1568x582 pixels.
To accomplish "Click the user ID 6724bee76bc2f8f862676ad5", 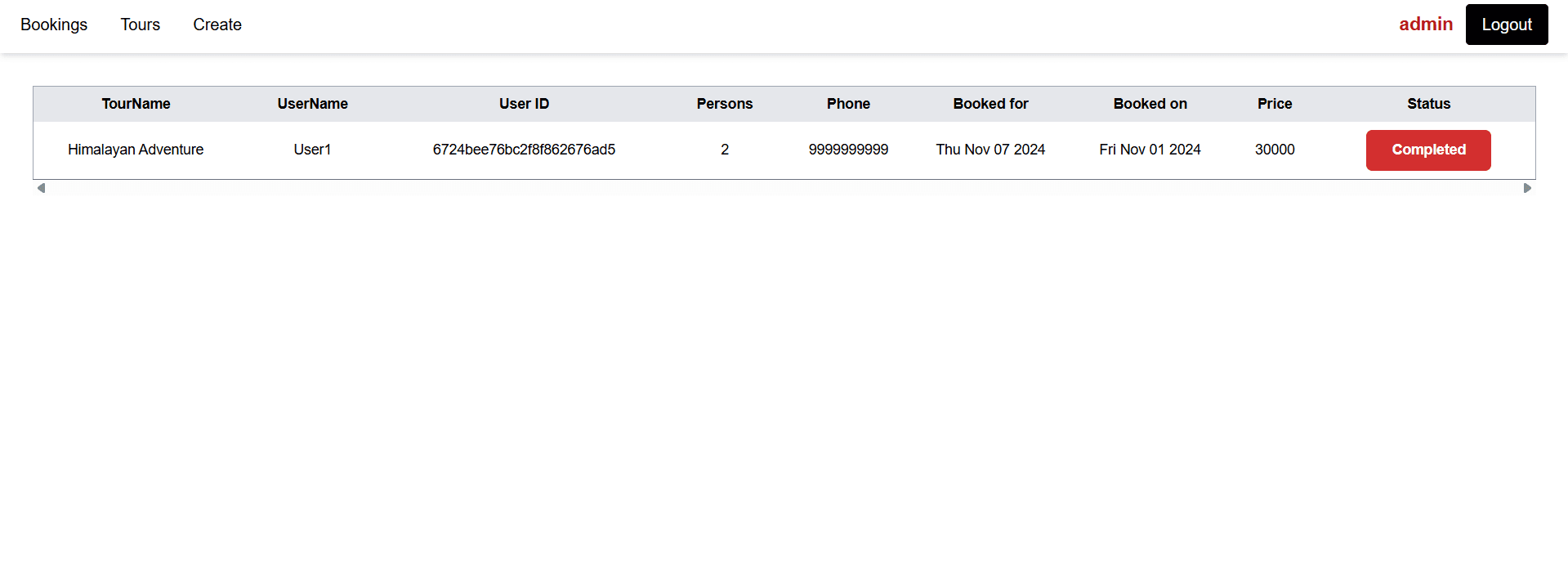I will 524,150.
